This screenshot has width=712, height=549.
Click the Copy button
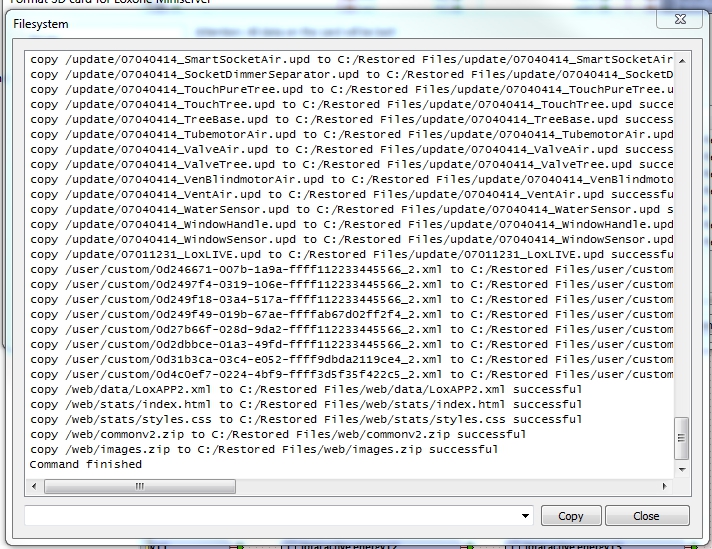(571, 516)
